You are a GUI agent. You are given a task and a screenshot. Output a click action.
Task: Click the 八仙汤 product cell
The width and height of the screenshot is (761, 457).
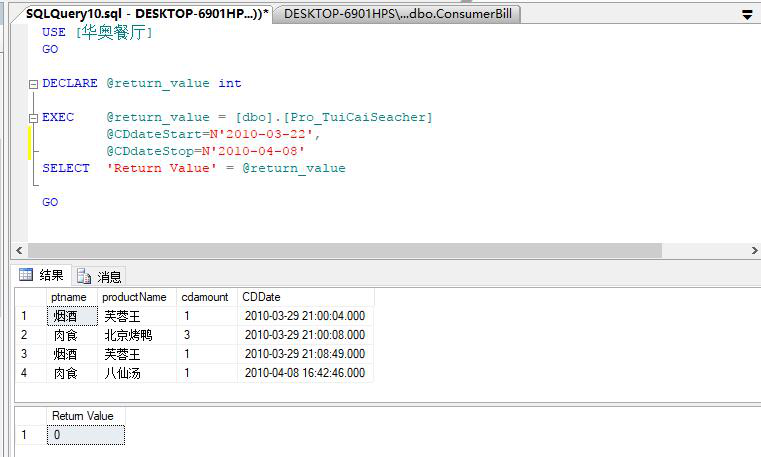coord(137,373)
